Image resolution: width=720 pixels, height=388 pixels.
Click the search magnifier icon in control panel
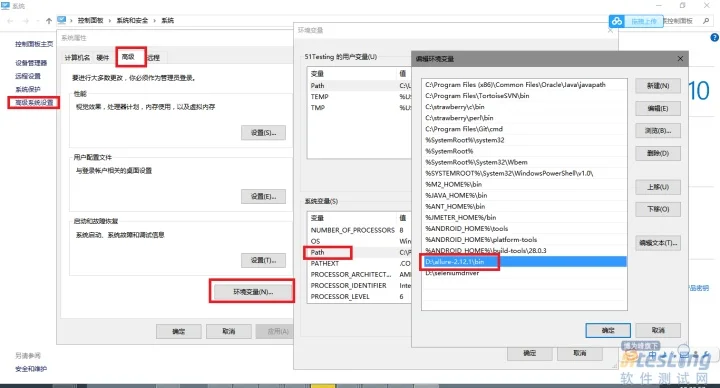(x=706, y=21)
